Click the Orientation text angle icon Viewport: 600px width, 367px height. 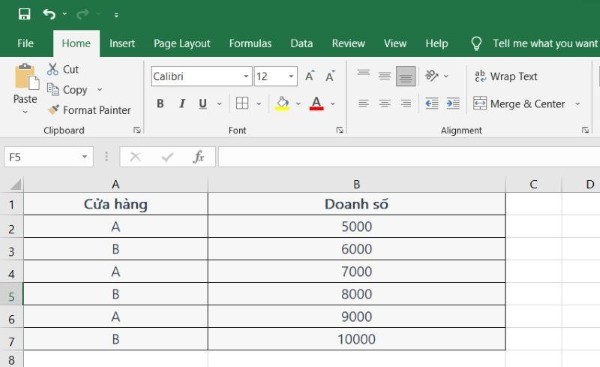(432, 76)
